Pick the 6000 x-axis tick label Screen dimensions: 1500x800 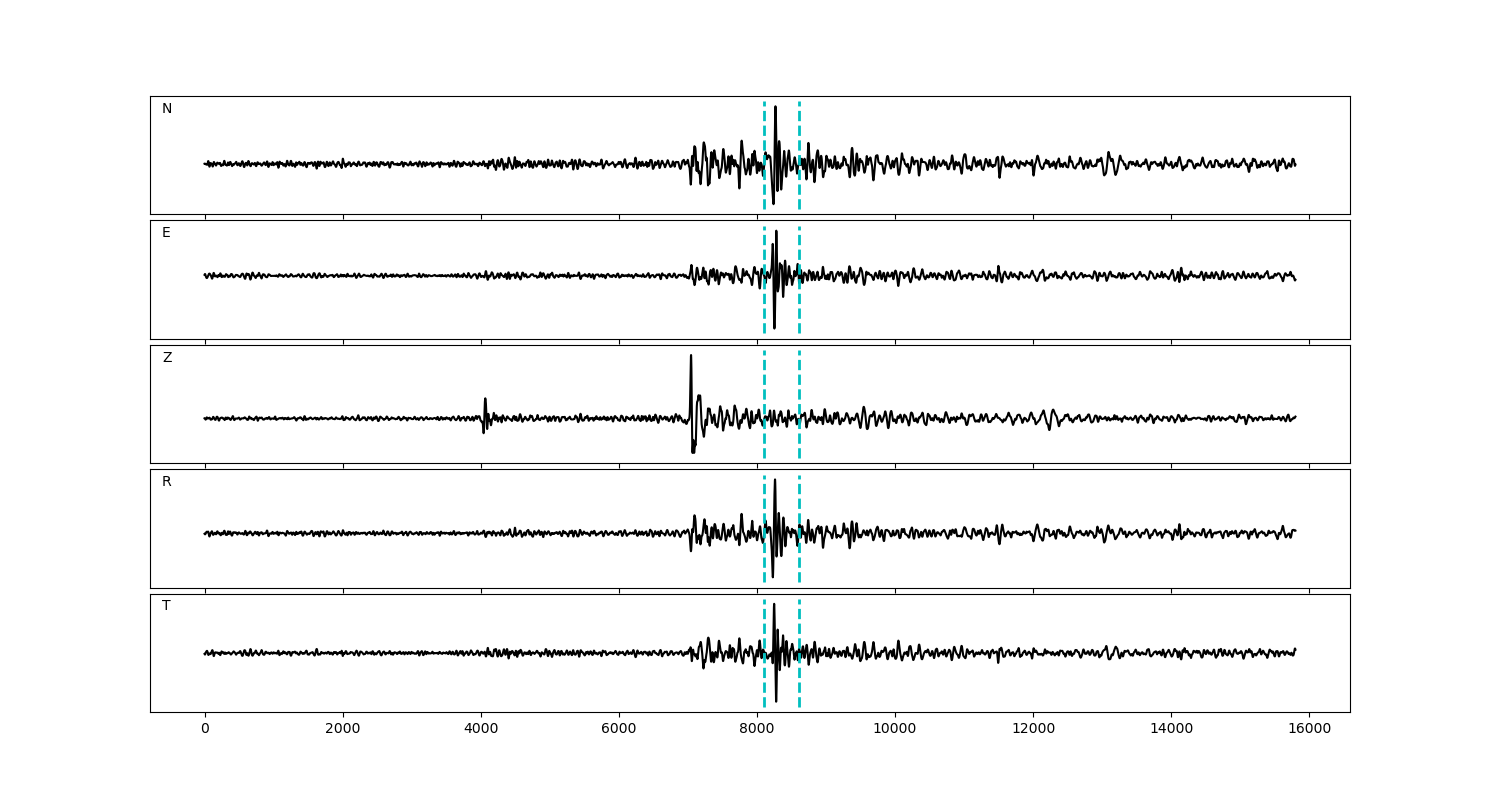pos(619,729)
